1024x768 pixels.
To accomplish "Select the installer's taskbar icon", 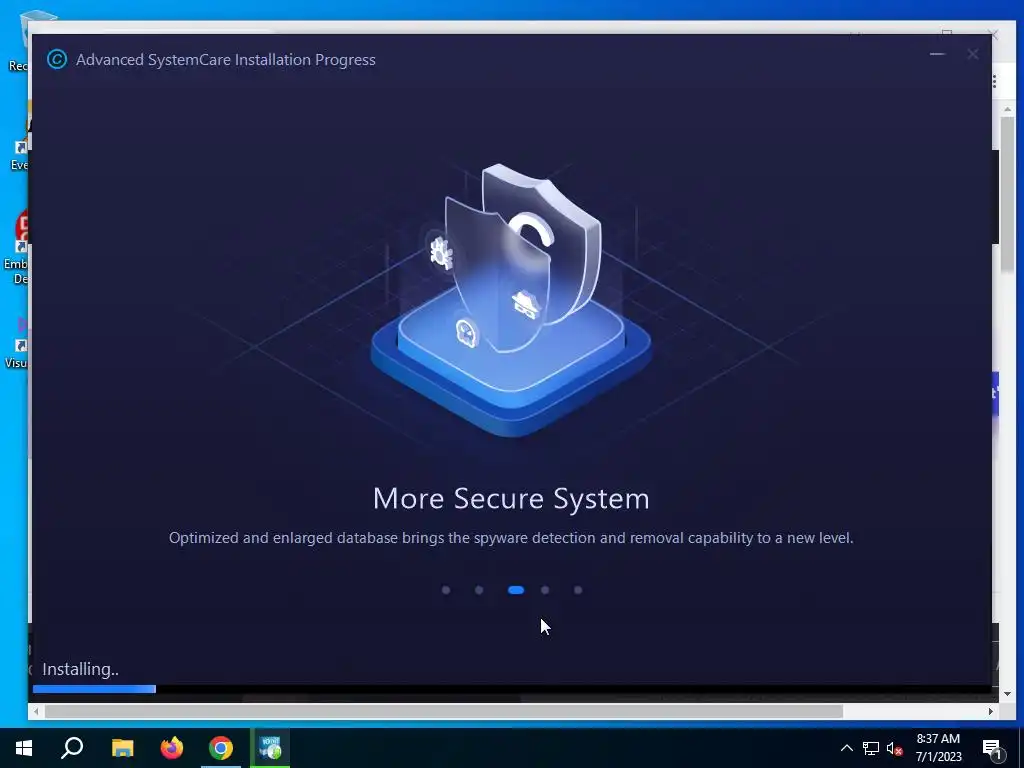I will 270,748.
